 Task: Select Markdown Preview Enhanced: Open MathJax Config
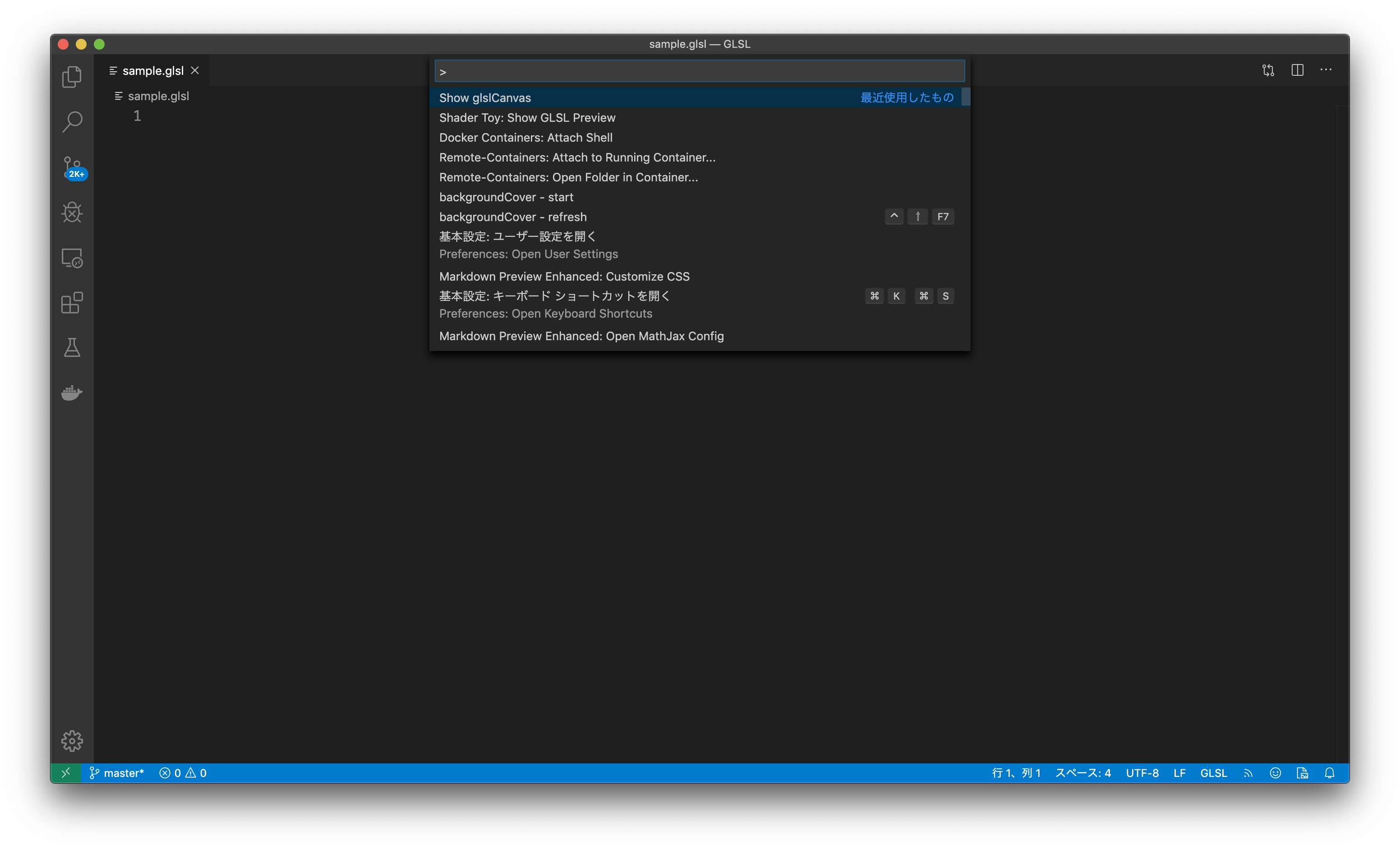pos(700,337)
